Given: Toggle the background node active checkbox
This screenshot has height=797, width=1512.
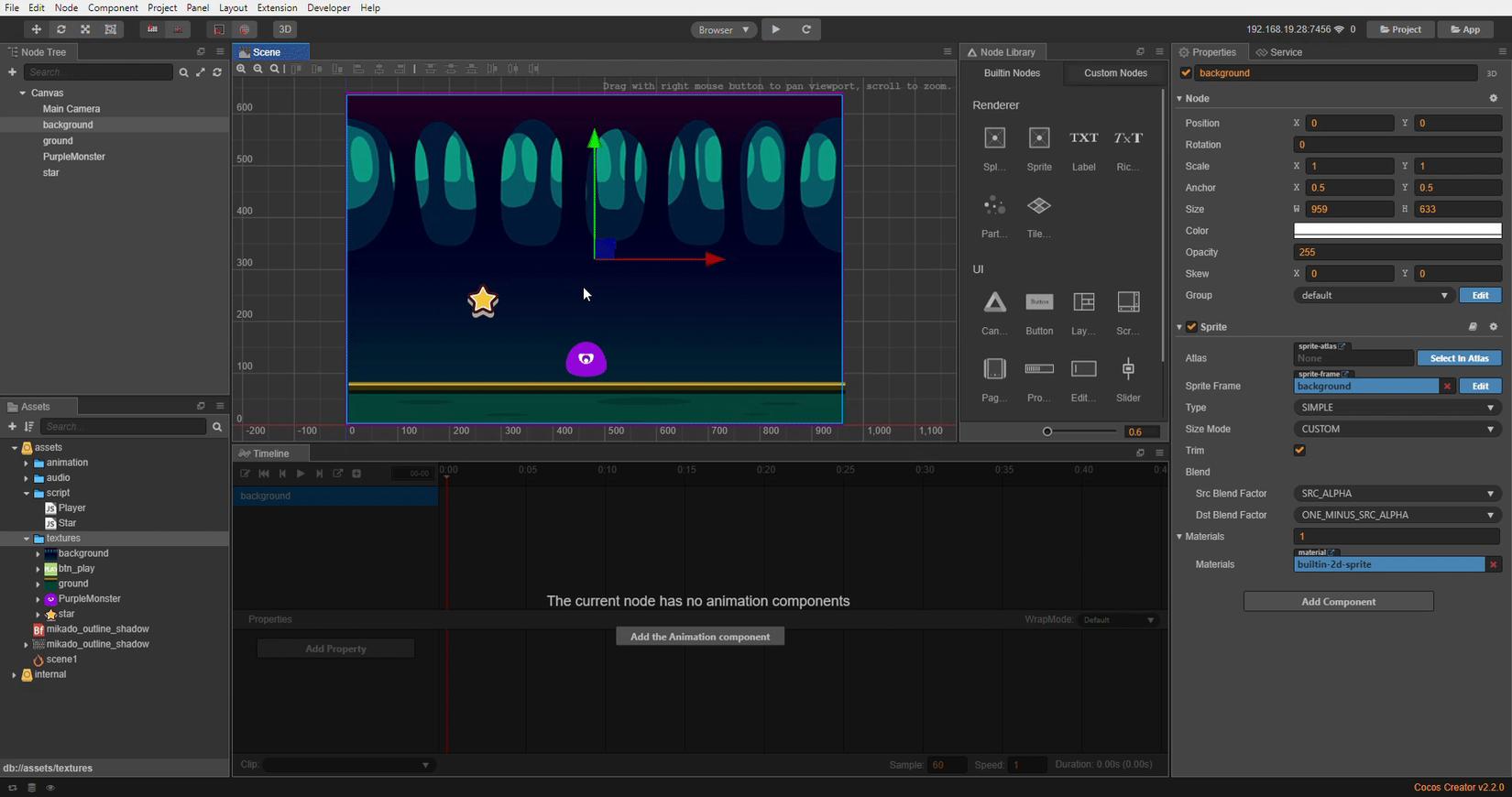Looking at the screenshot, I should 1186,73.
